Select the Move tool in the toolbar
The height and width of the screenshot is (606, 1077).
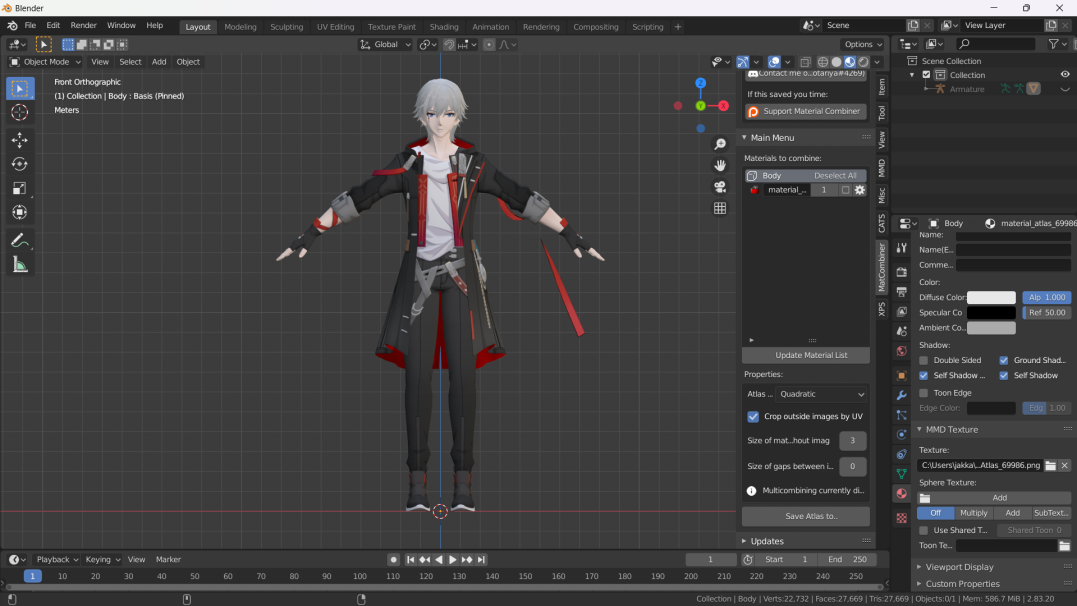tap(19, 140)
